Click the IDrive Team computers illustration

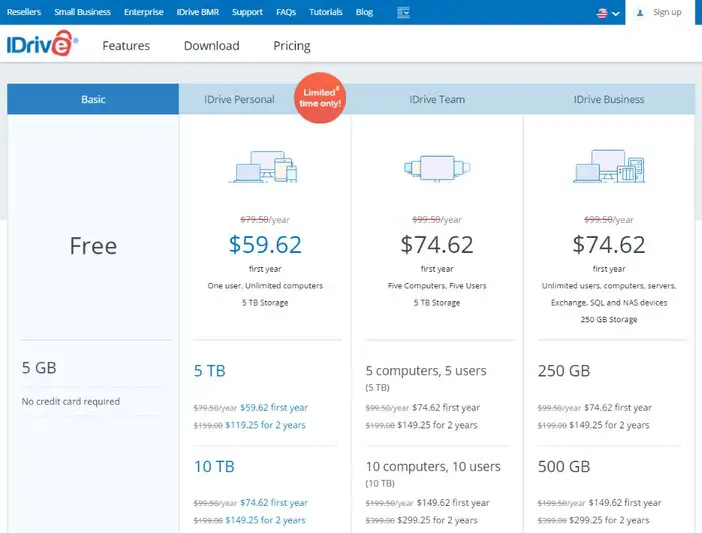coord(437,168)
